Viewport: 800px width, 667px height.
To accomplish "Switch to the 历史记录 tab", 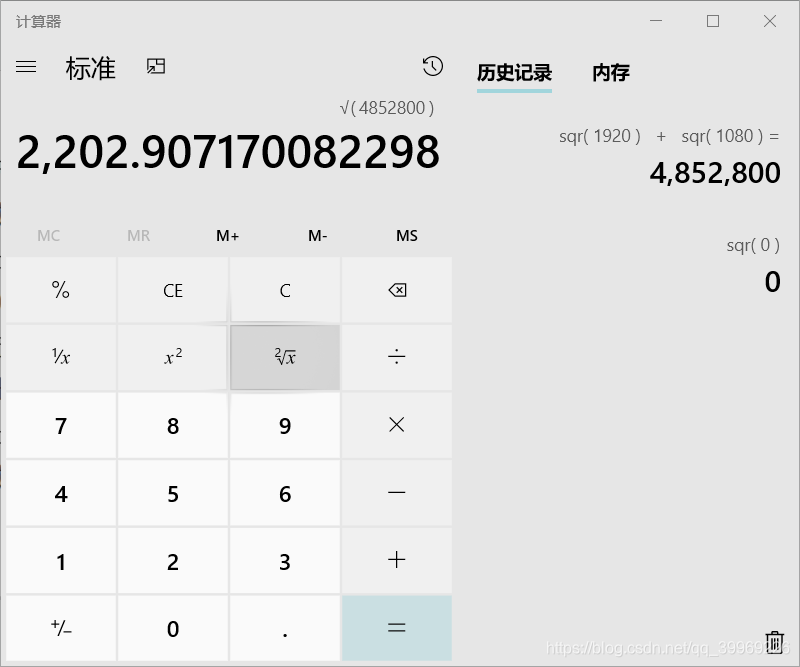I will pos(514,73).
